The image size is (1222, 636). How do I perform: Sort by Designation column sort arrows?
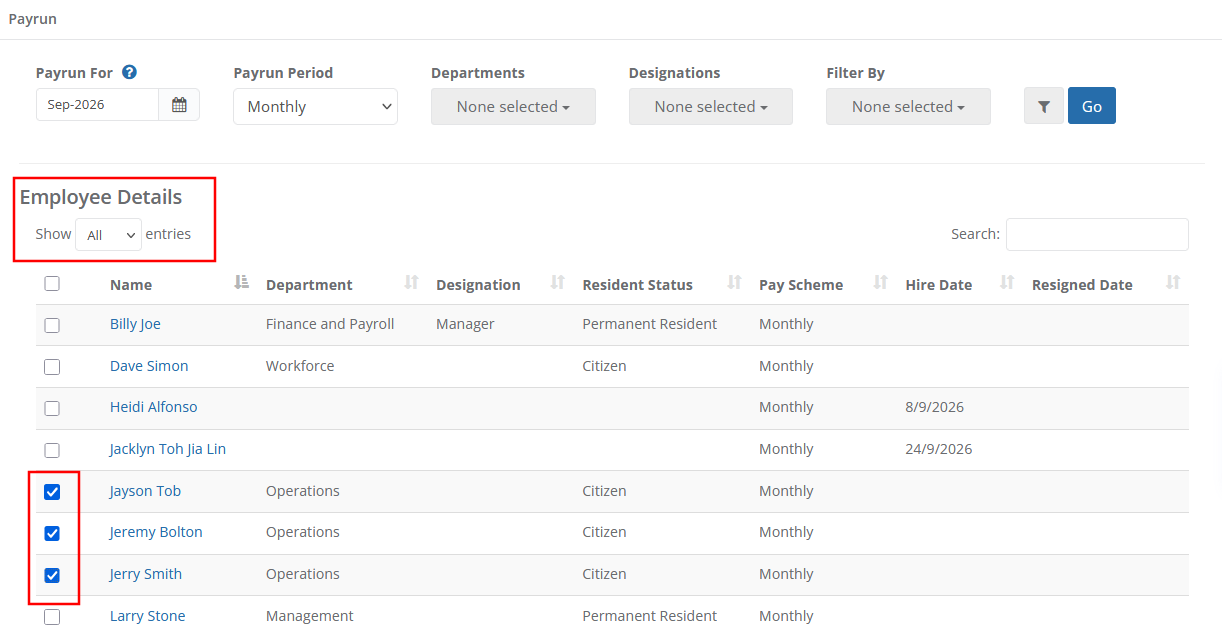point(558,283)
